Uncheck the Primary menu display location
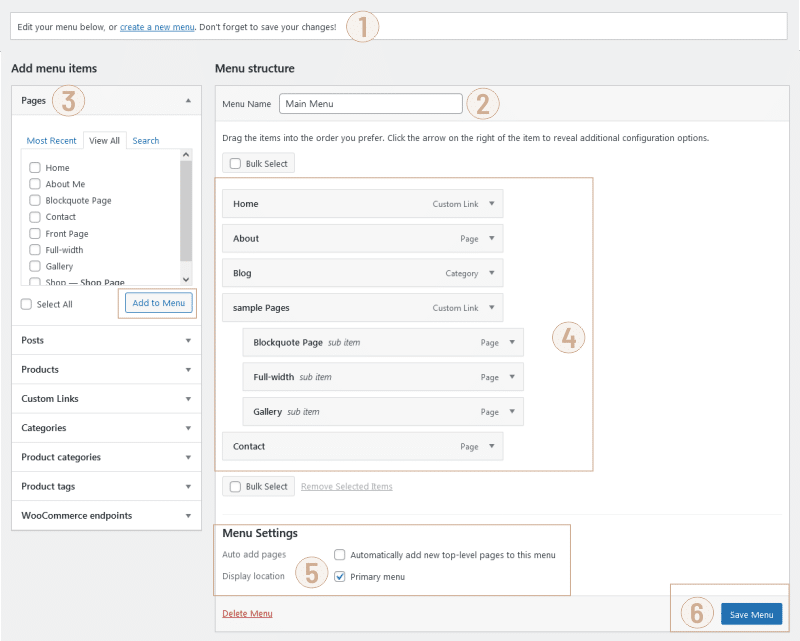The image size is (800, 641). coord(339,576)
